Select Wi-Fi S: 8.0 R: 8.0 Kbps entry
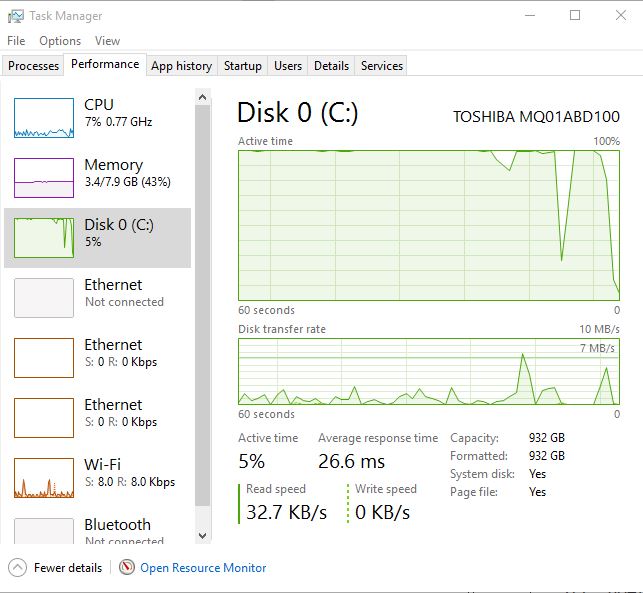Screen dimensions: 643x593 click(97, 478)
